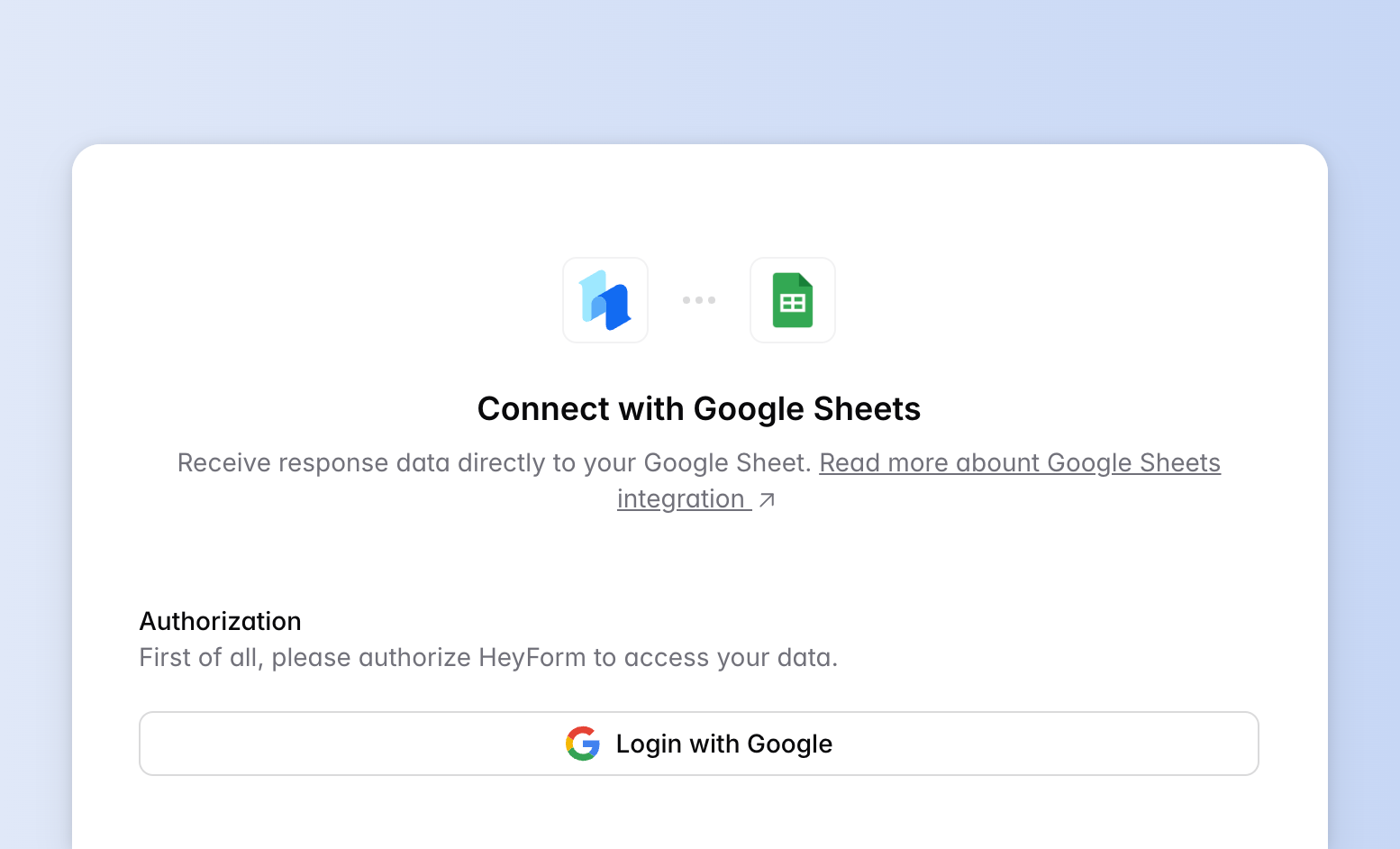Viewport: 1400px width, 849px height.
Task: Click the ellipsis dots between the app icons
Action: pos(699,300)
